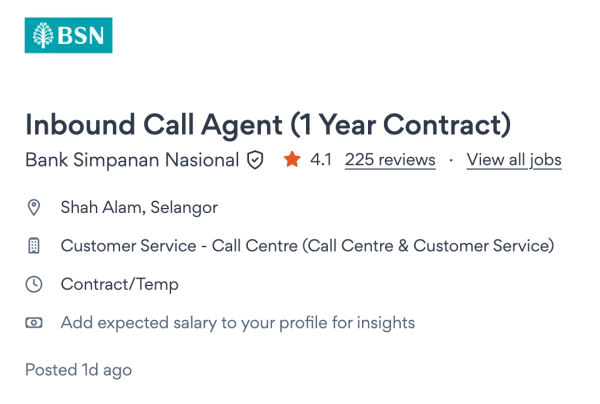The height and width of the screenshot is (404, 600).
Task: Click the 4.1 rating score
Action: tap(321, 160)
